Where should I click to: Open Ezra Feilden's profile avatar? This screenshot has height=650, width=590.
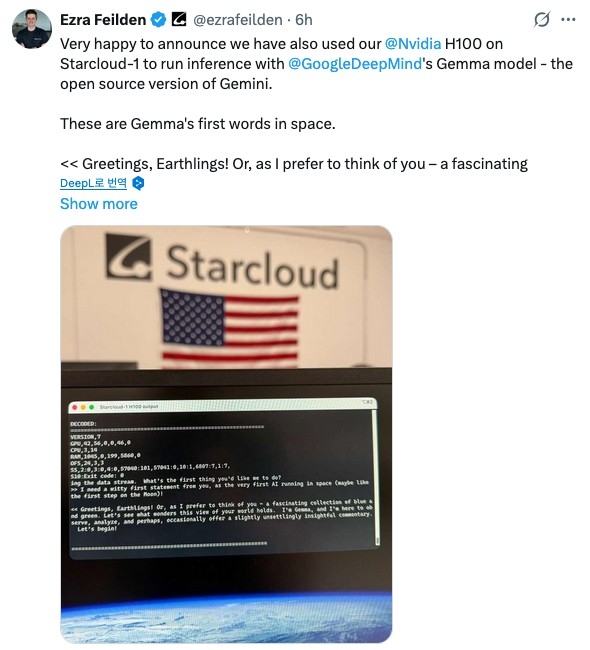coord(32,29)
